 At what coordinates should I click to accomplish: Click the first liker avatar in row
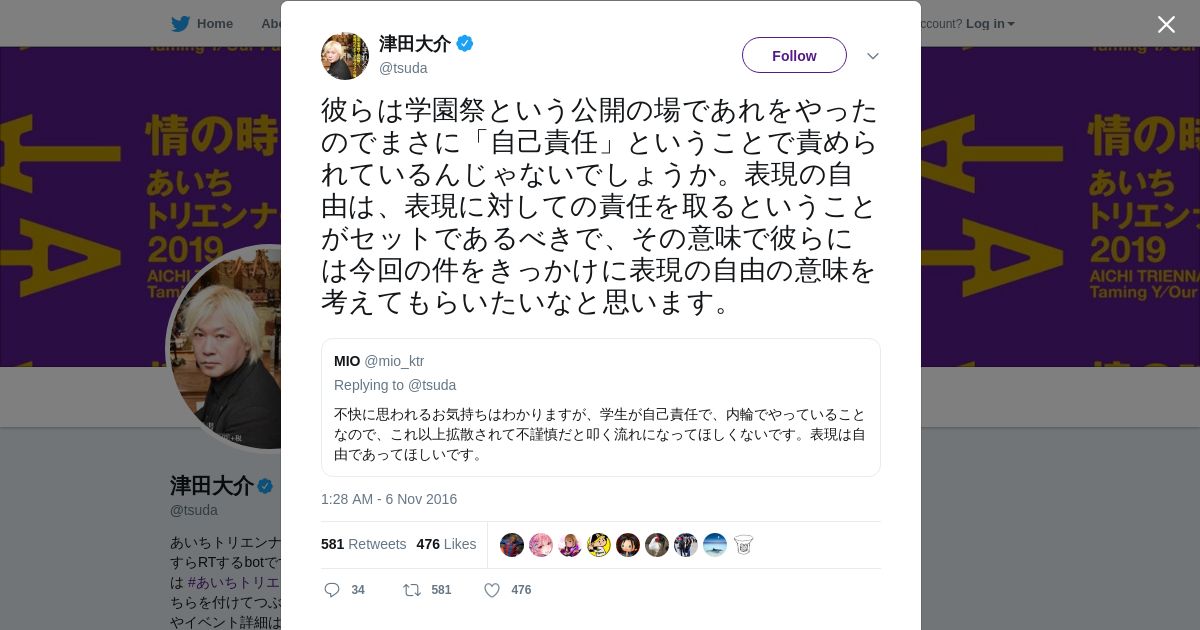512,545
